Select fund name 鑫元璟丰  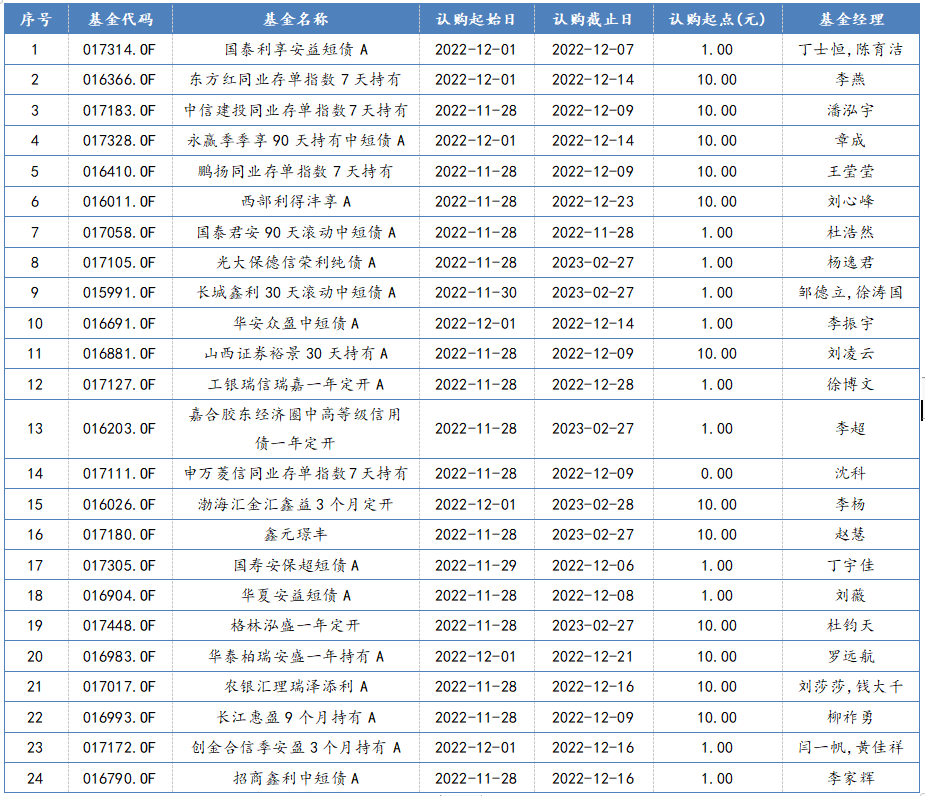click(x=296, y=535)
